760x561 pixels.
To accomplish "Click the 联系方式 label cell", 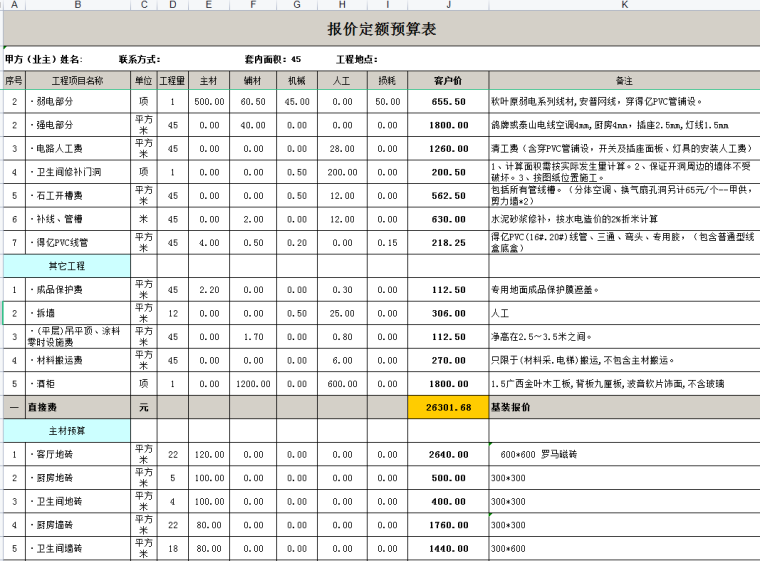I will [x=140, y=59].
